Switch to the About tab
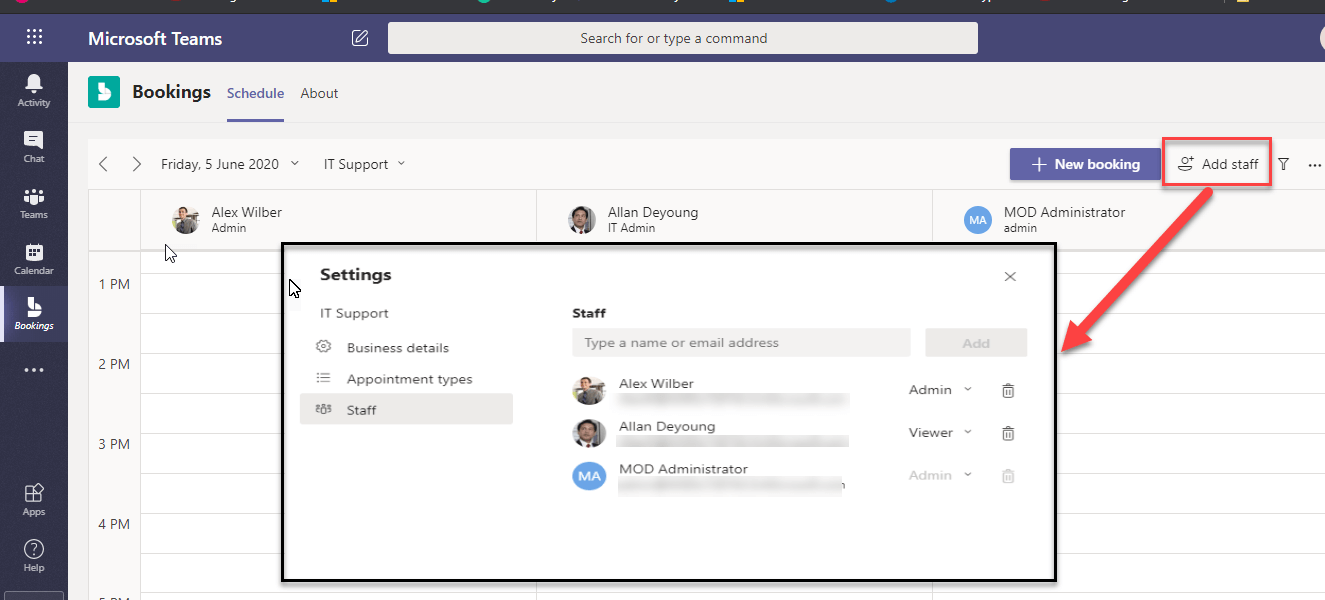The height and width of the screenshot is (600, 1325). point(319,93)
